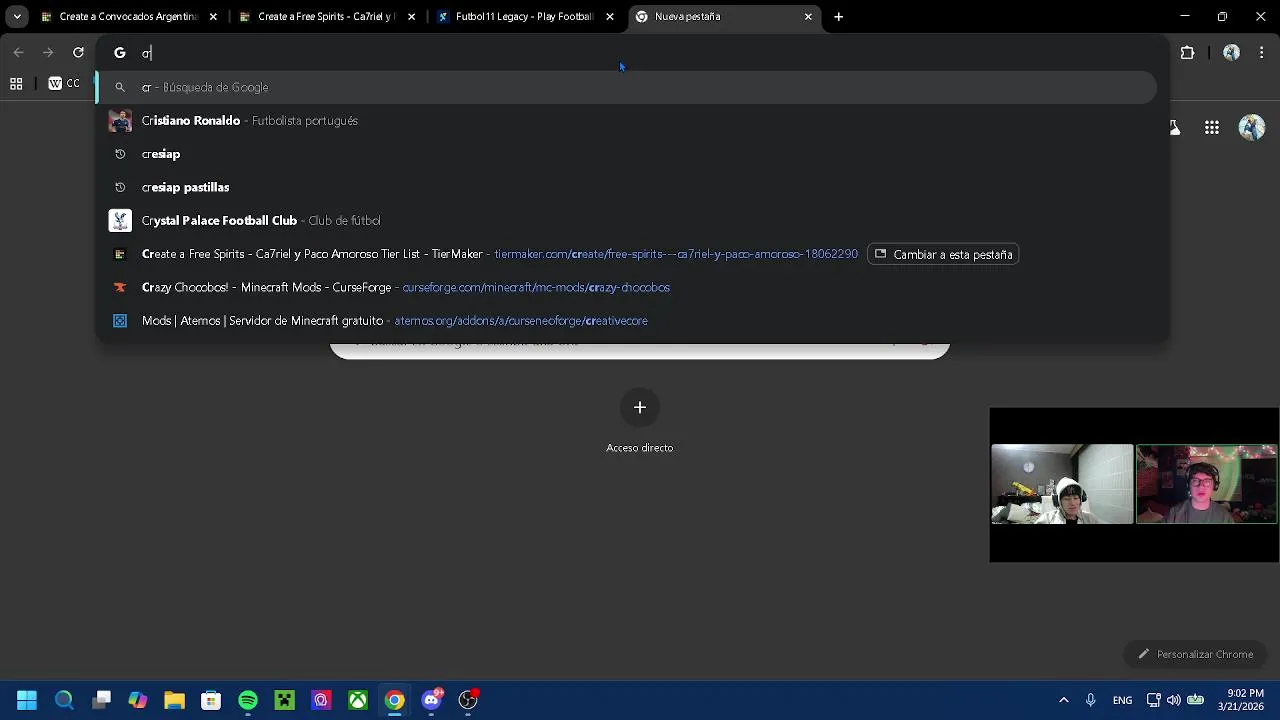Open Chrome extensions puzzle icon
This screenshot has height=720, width=1280.
(1188, 53)
